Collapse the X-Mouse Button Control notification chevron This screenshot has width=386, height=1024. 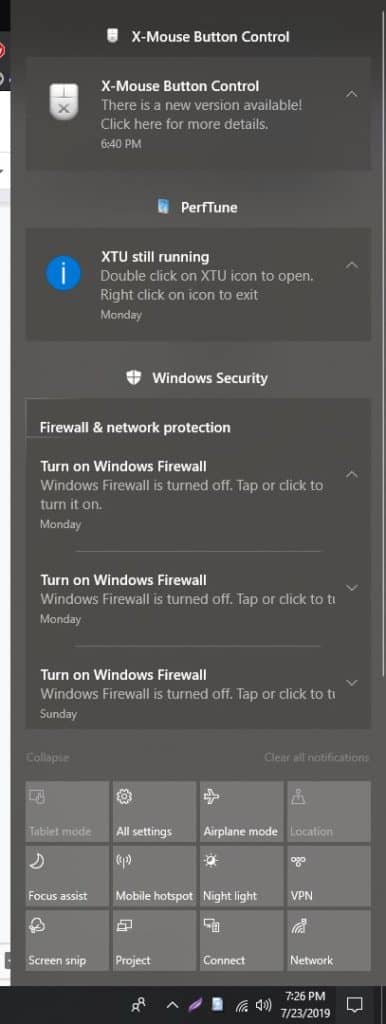351,94
